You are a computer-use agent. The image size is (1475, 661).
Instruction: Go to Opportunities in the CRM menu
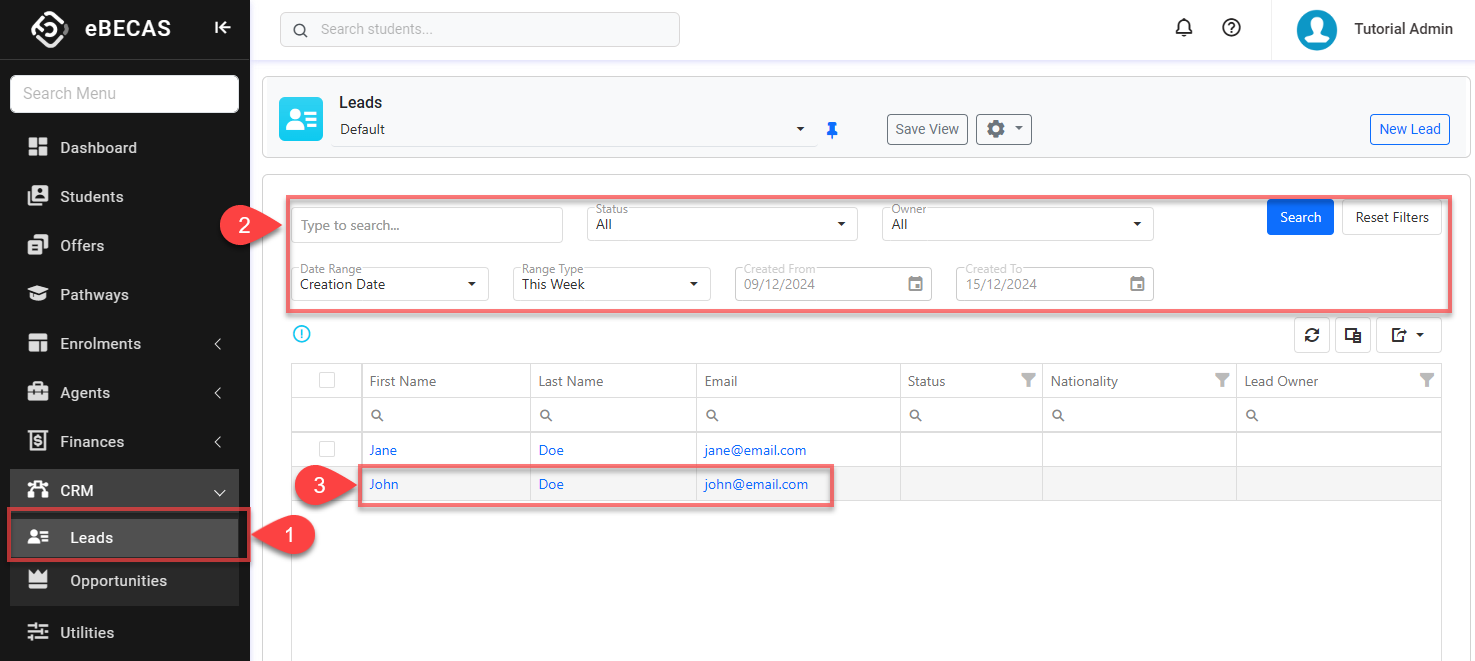(x=118, y=581)
